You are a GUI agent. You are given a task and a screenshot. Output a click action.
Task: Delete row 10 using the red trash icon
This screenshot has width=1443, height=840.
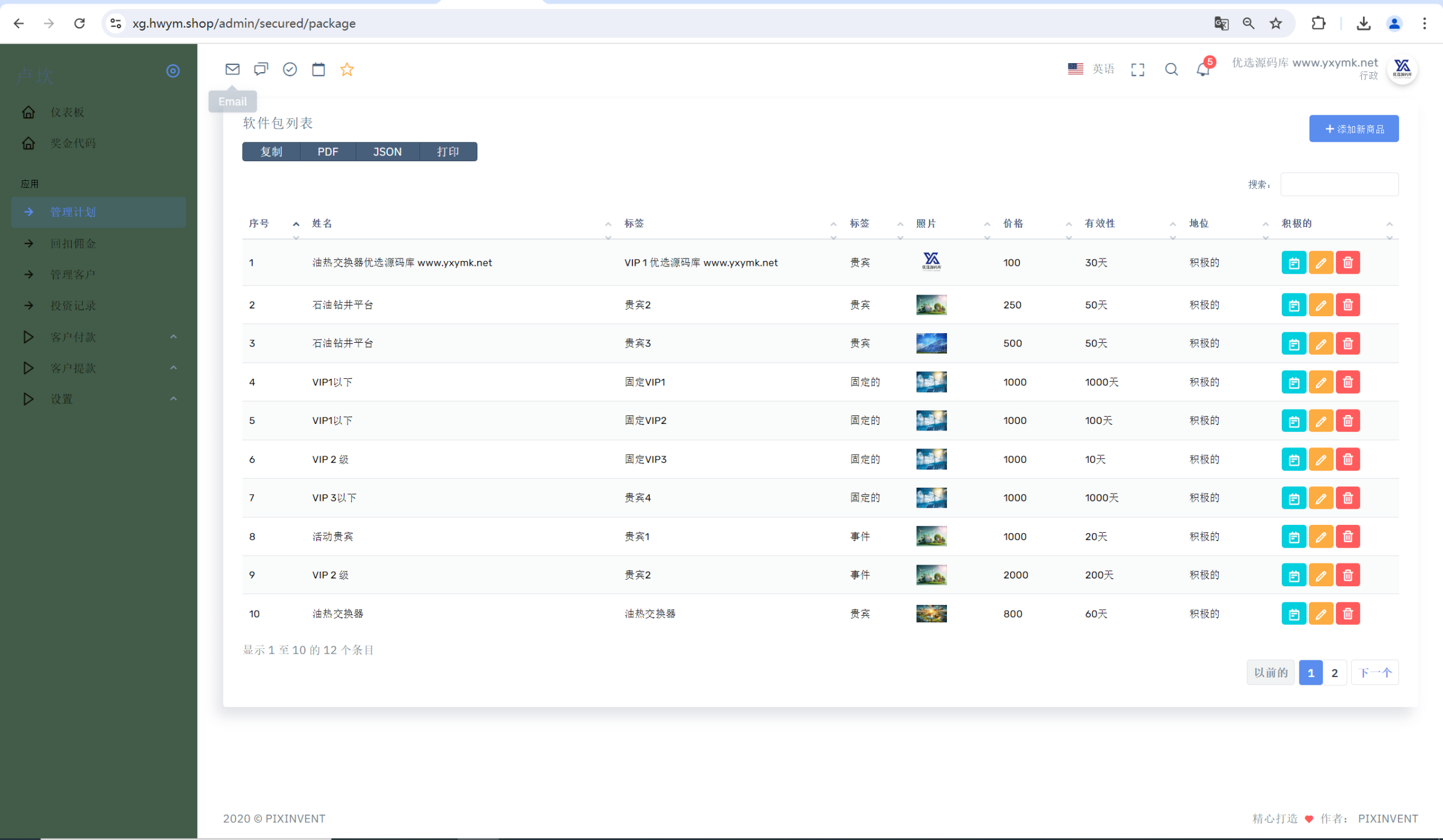coord(1348,614)
